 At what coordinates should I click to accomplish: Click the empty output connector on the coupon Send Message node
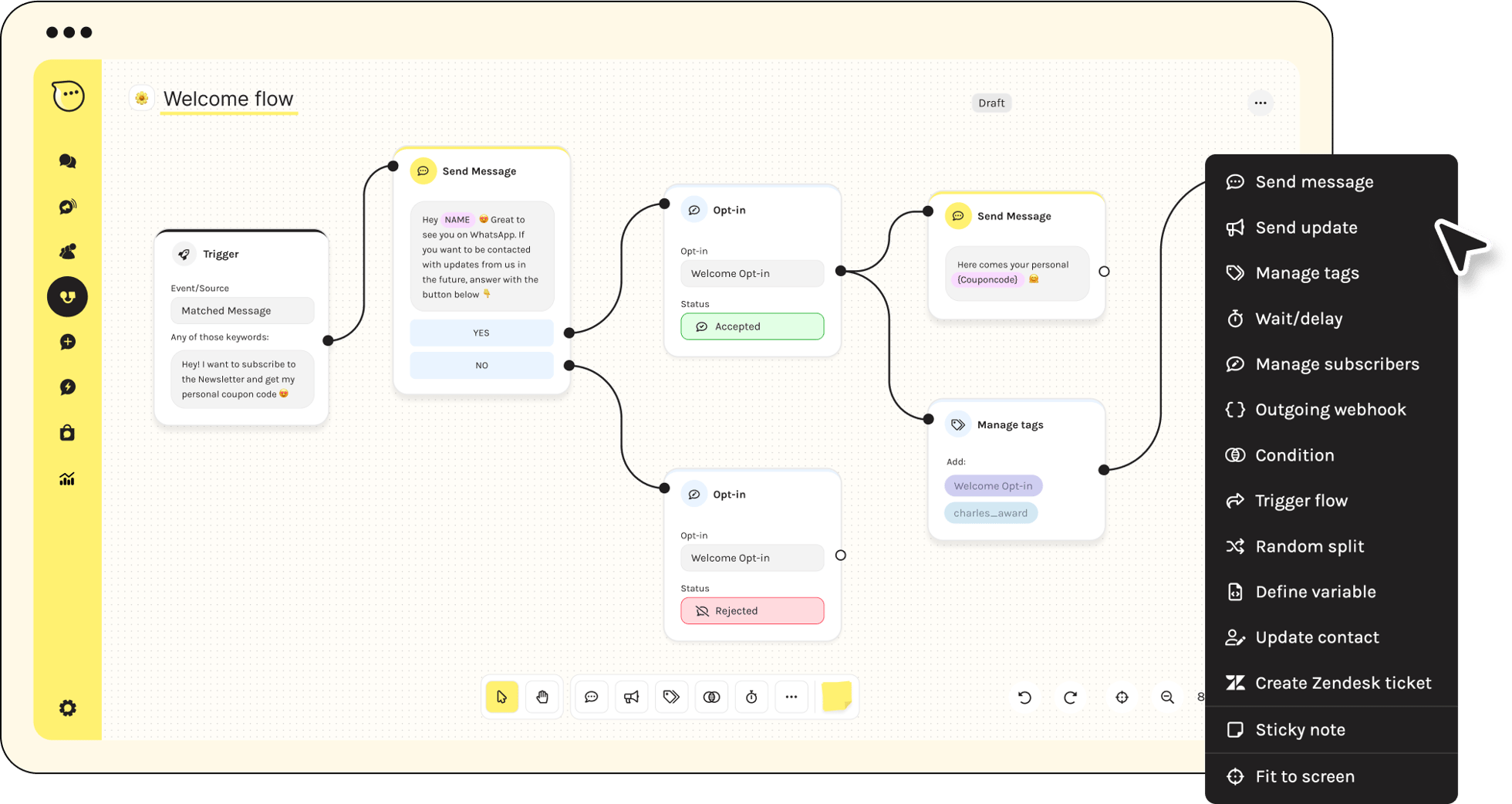[1104, 272]
